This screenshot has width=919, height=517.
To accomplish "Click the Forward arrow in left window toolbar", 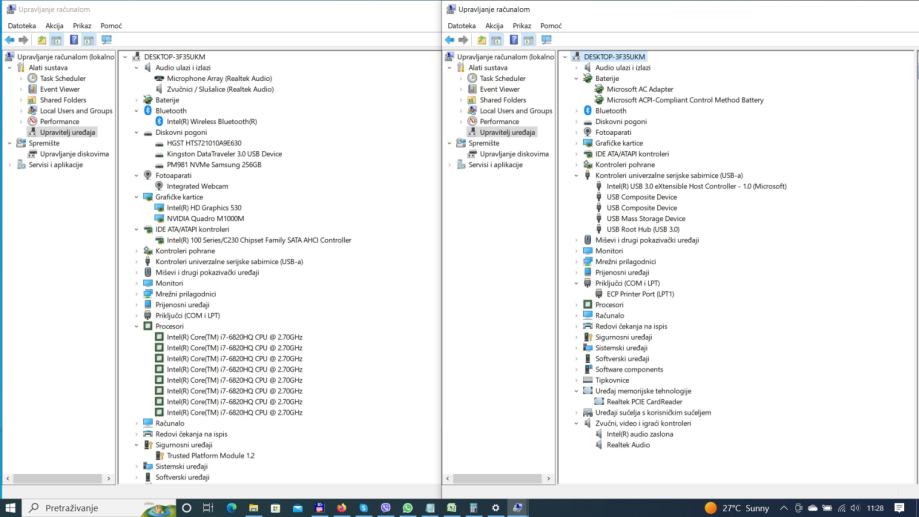I will pyautogui.click(x=23, y=40).
